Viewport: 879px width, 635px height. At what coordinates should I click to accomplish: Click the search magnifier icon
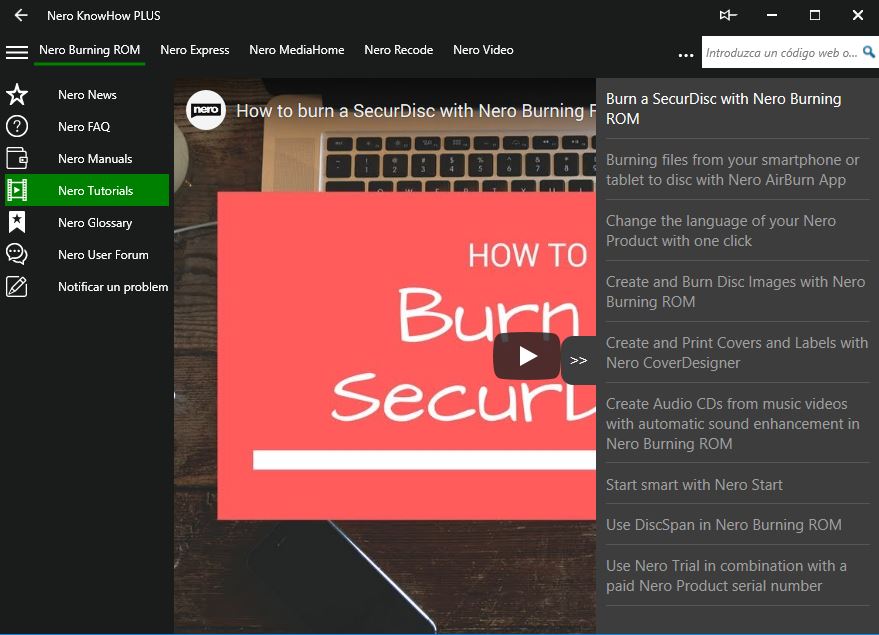[x=868, y=52]
